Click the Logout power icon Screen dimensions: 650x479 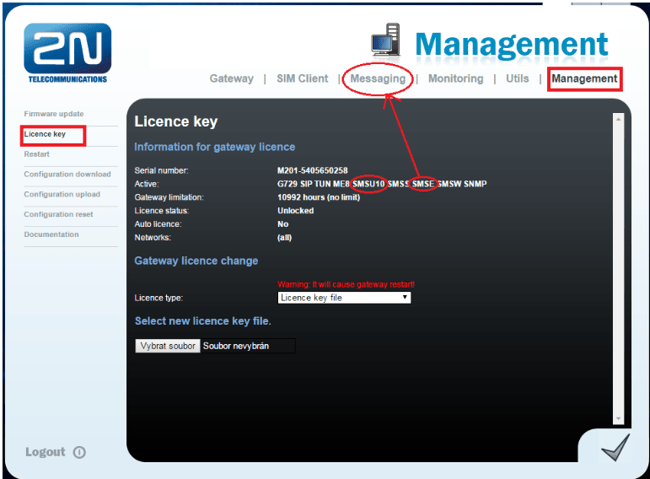tap(79, 452)
